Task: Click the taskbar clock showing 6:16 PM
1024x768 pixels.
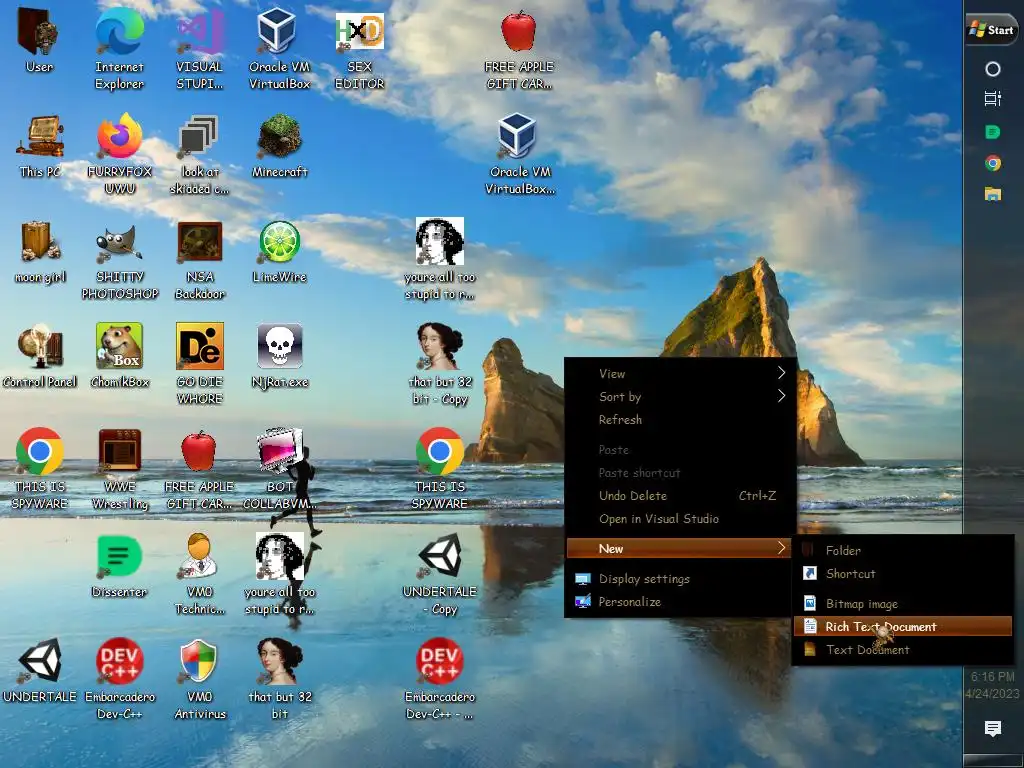Action: [x=993, y=685]
